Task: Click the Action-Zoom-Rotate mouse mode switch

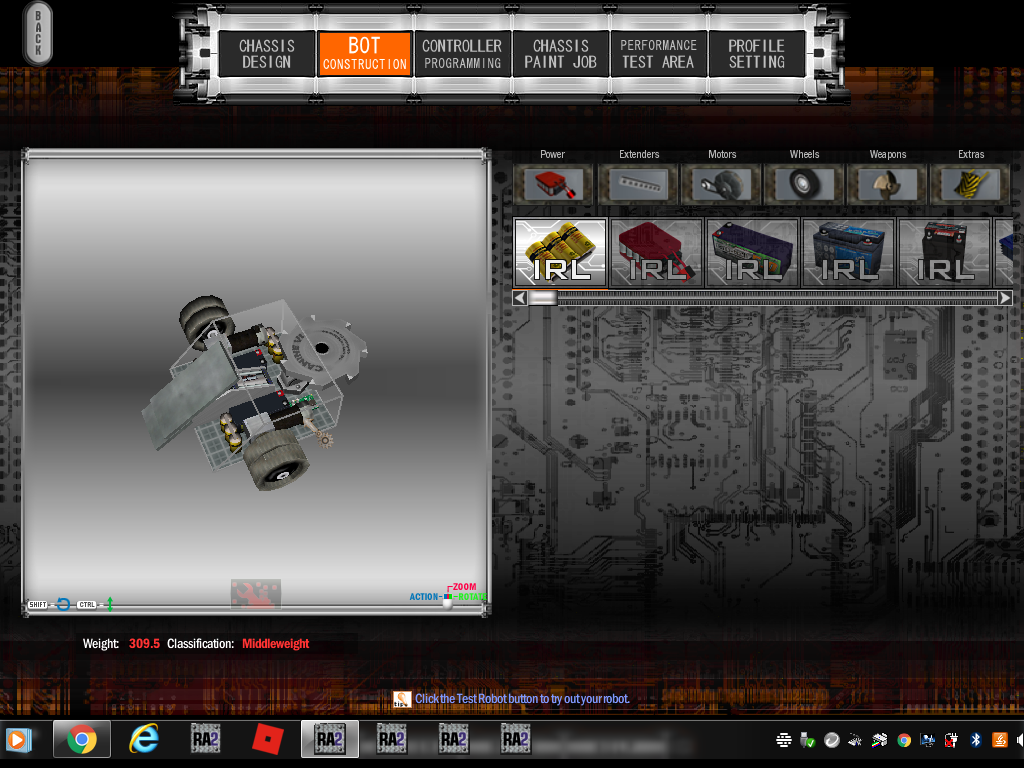Action: tap(447, 598)
